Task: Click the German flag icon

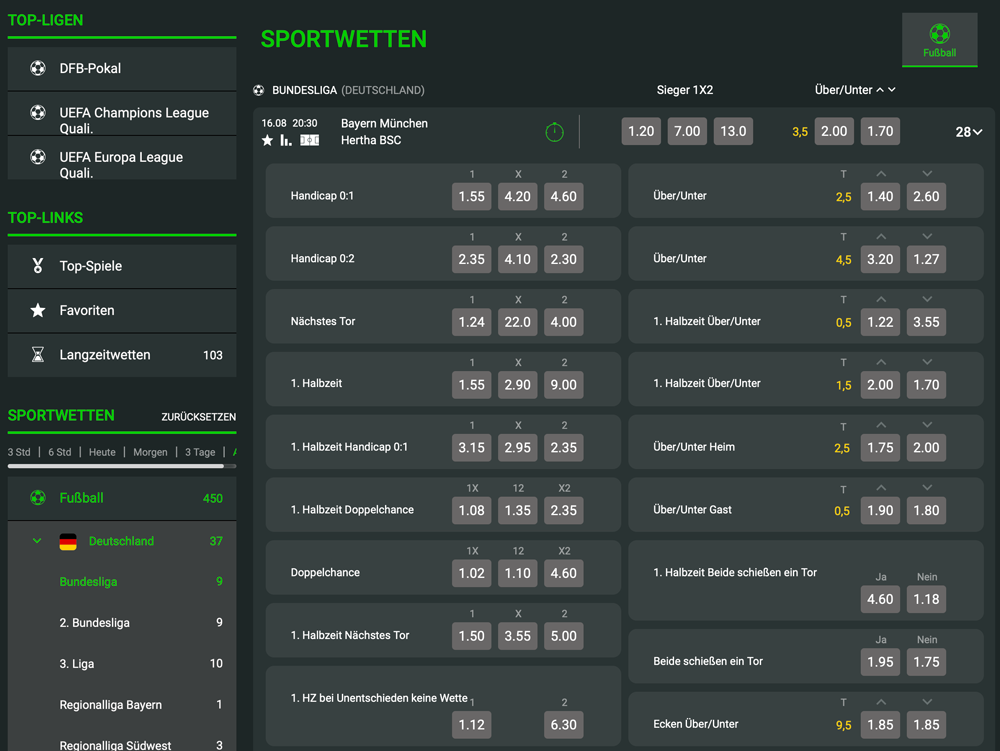Action: pos(68,541)
